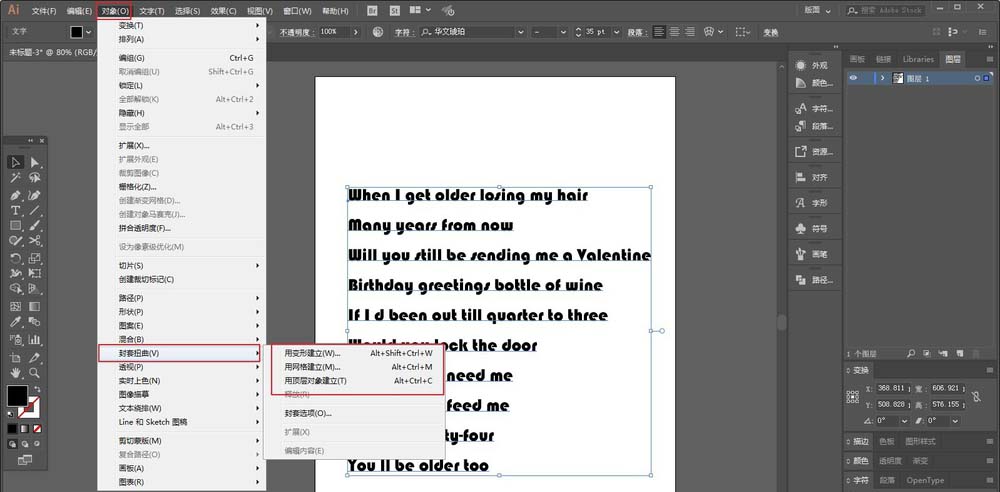Select the Rotate tool

[x=16, y=258]
